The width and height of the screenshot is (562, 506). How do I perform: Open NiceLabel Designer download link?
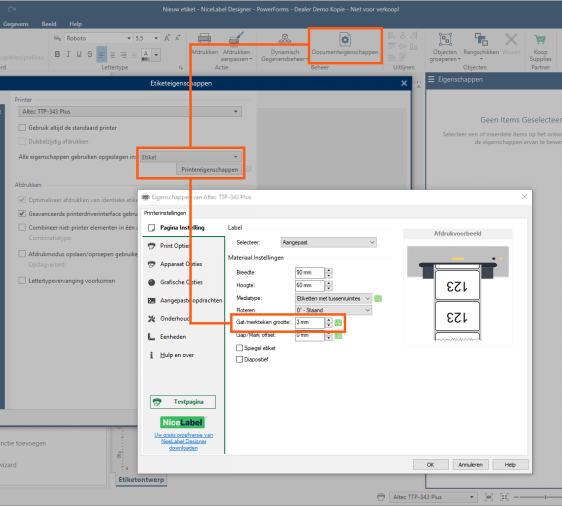tap(184, 441)
